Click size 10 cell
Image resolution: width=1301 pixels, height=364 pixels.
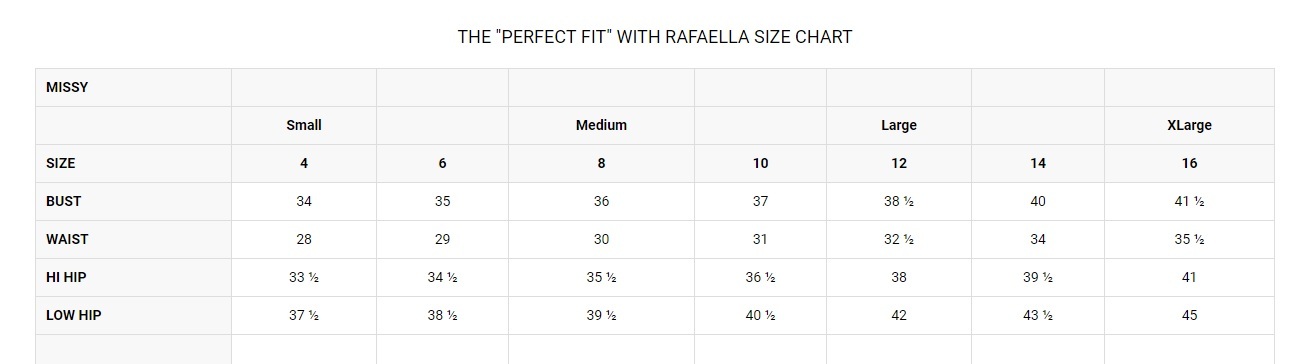[x=760, y=163]
